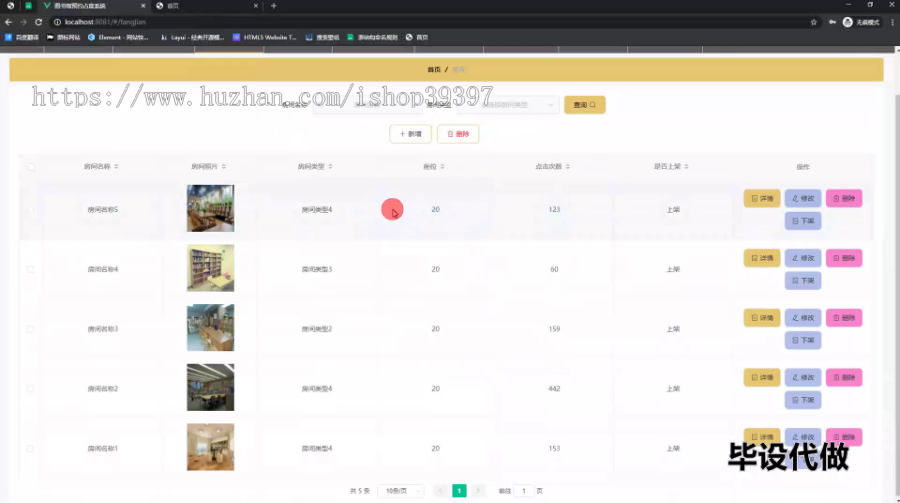Click 下架 for row 房间名称5
This screenshot has height=503, width=900.
tap(803, 221)
